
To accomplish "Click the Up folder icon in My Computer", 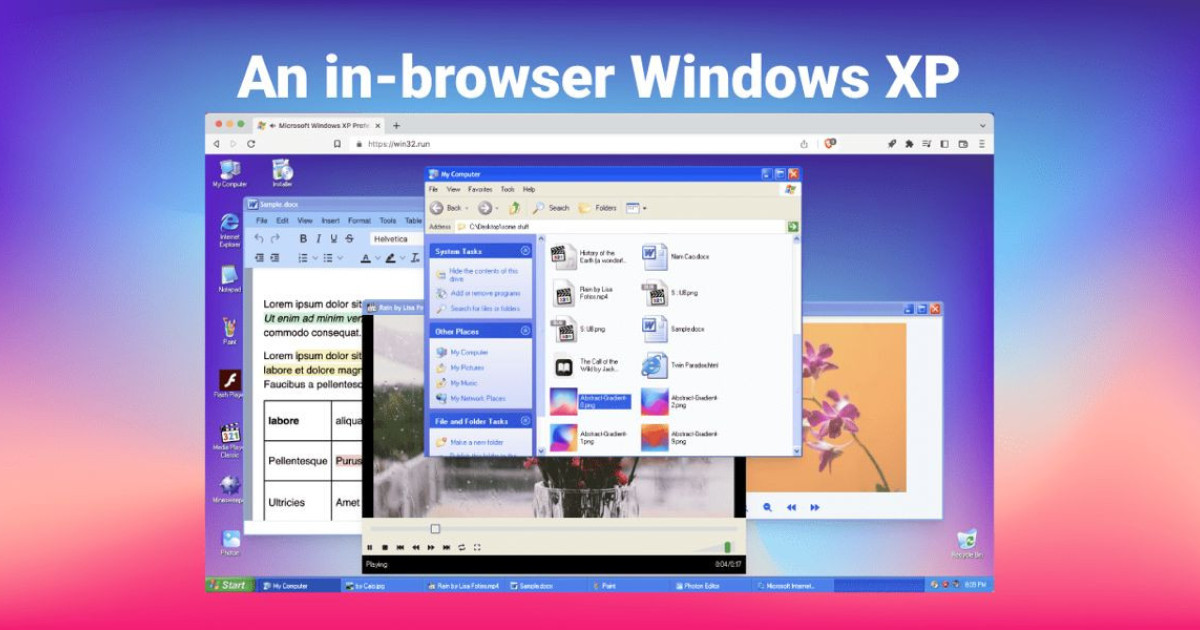I will pyautogui.click(x=514, y=208).
